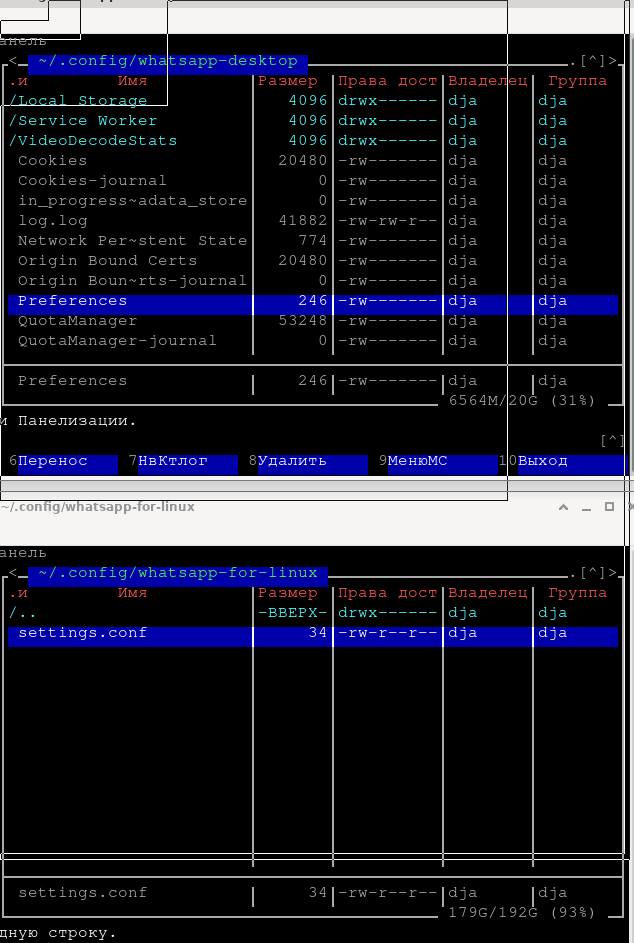Viewport: 634px width, 943px height.
Task: Select the Network Per~stent State file
Action: coord(313,241)
